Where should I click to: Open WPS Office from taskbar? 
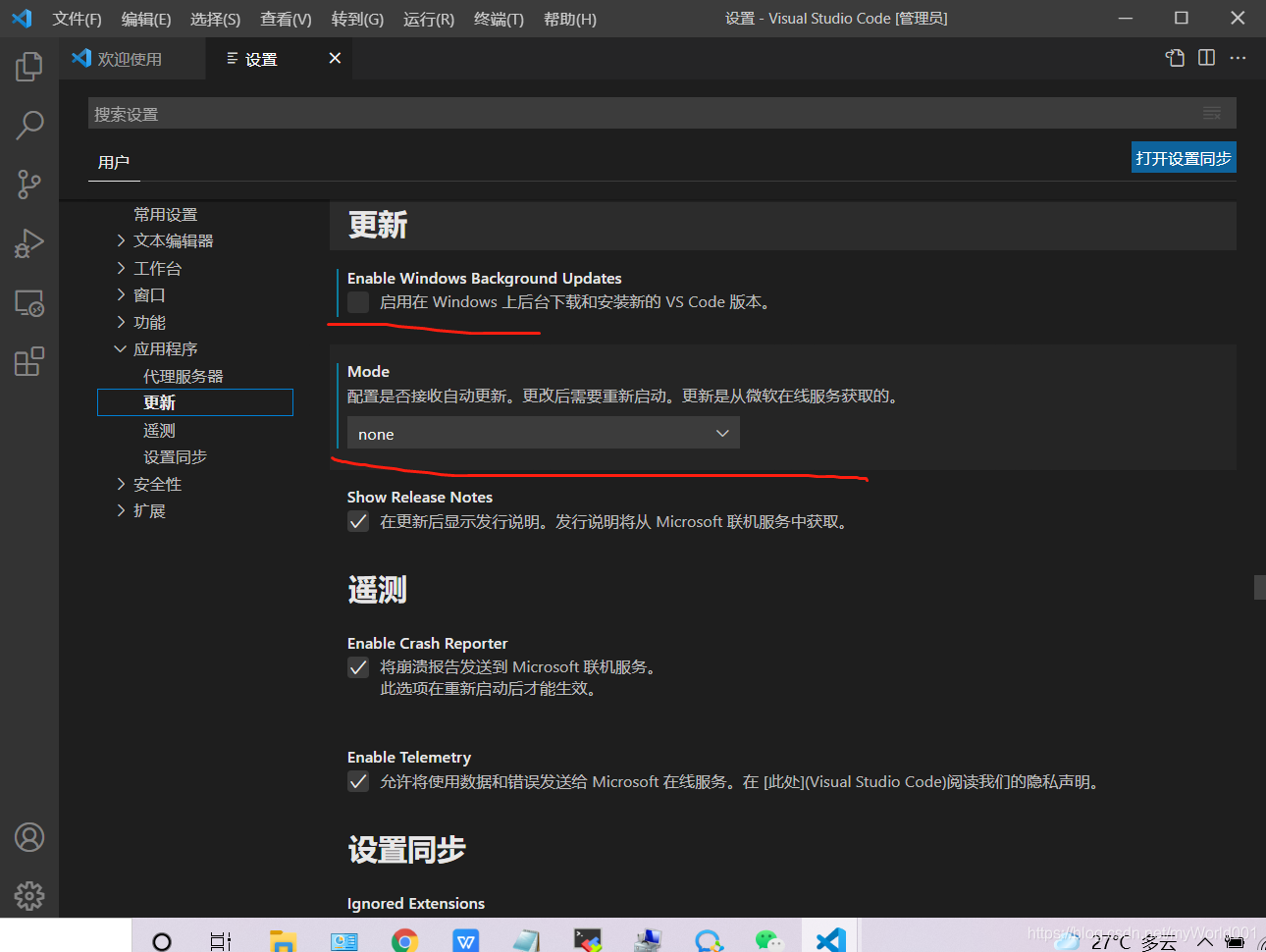(x=466, y=941)
